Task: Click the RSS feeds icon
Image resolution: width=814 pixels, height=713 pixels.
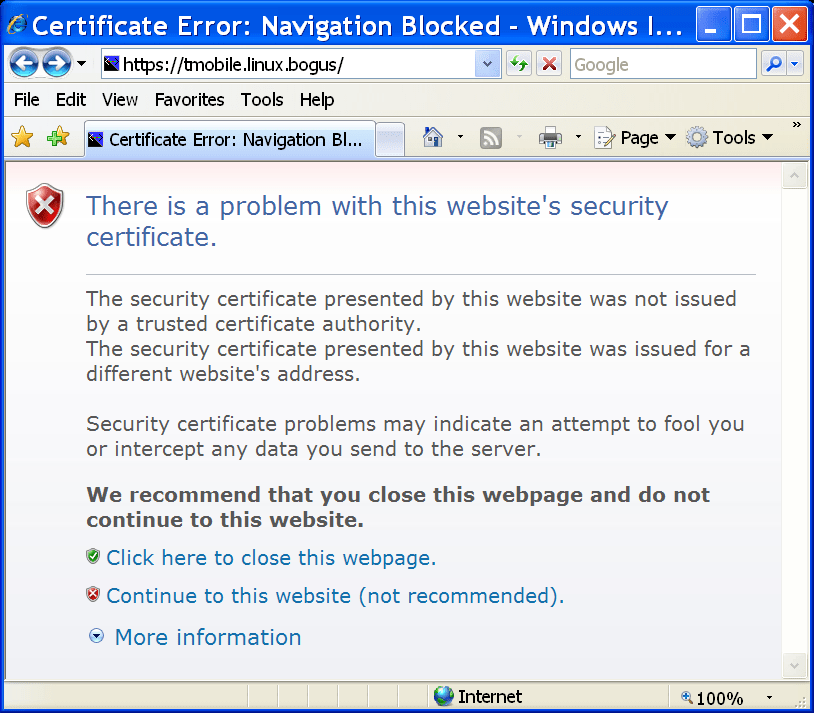Action: [x=491, y=138]
